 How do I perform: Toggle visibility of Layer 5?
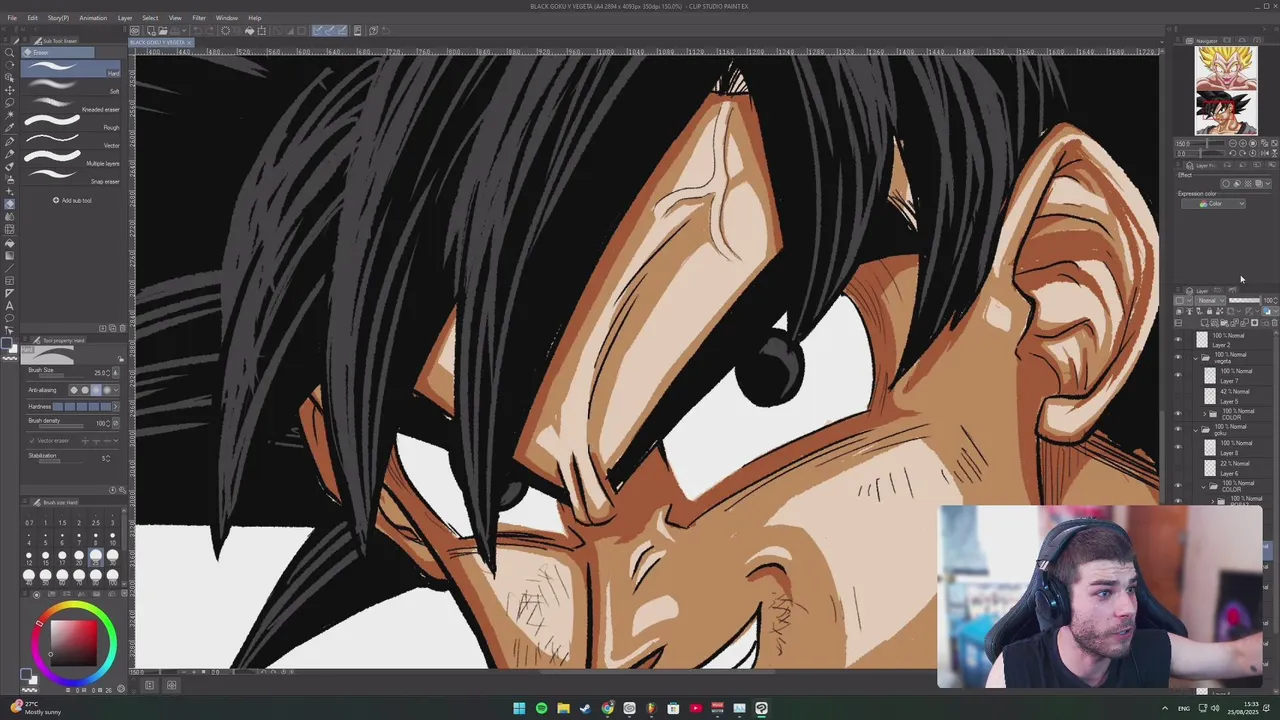pos(1178,395)
